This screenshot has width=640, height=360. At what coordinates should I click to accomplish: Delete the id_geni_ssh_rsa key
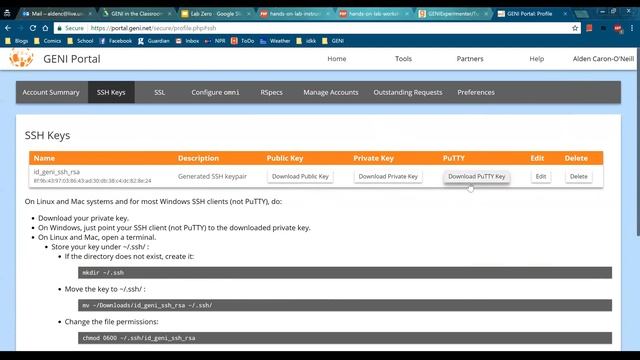coord(578,176)
